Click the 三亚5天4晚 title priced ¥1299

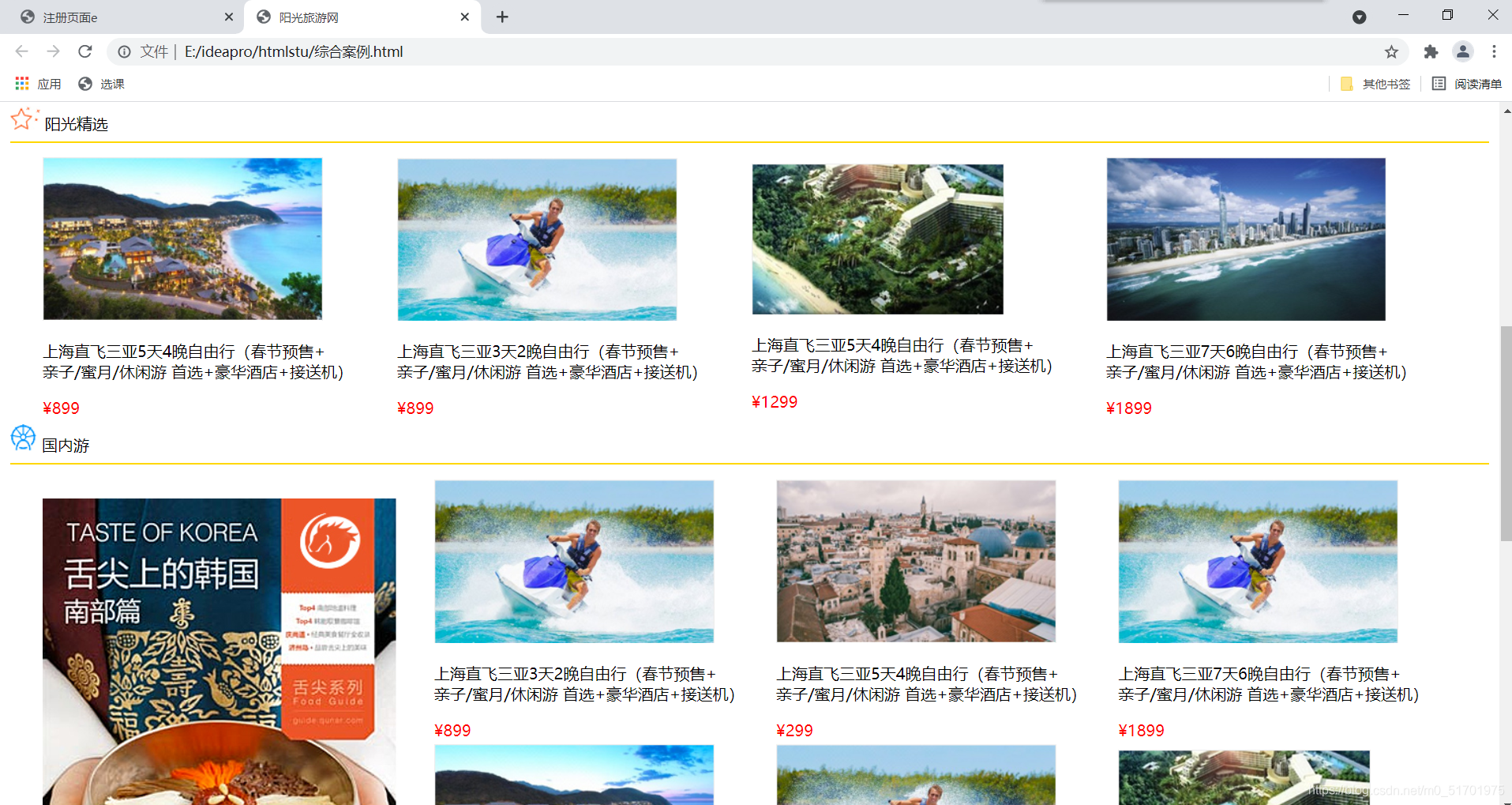(902, 355)
